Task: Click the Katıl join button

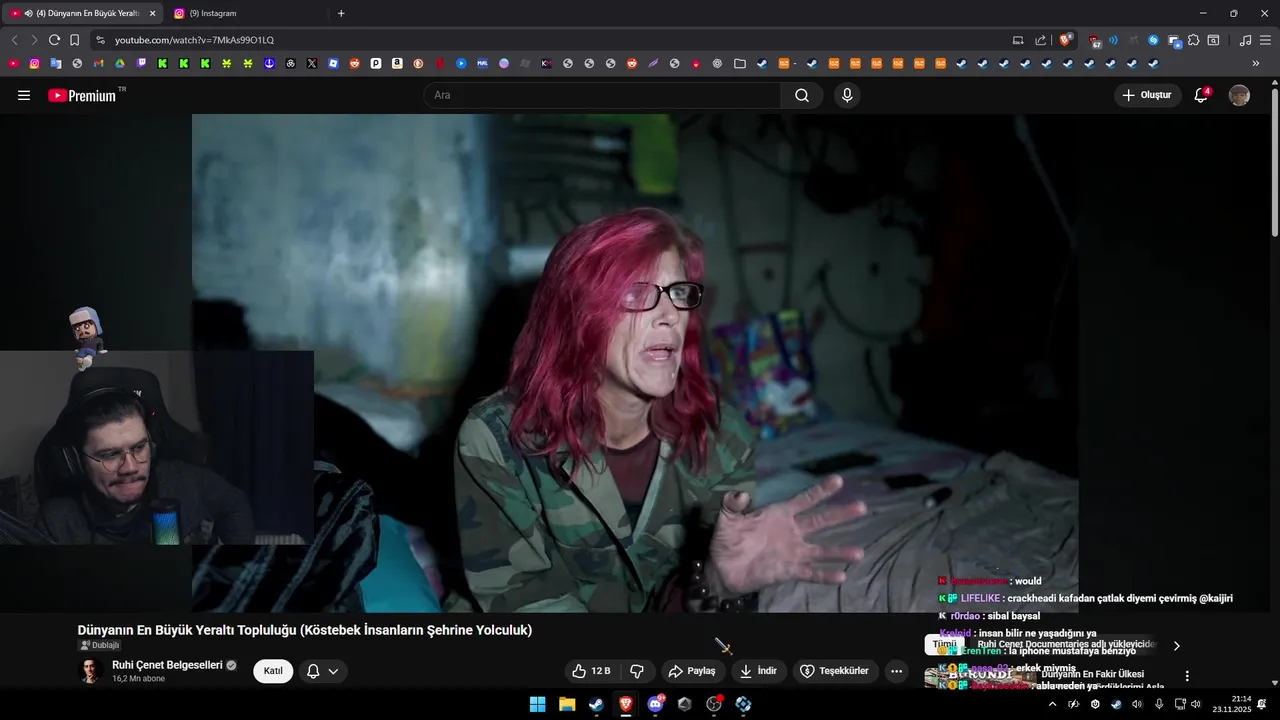Action: tap(273, 671)
